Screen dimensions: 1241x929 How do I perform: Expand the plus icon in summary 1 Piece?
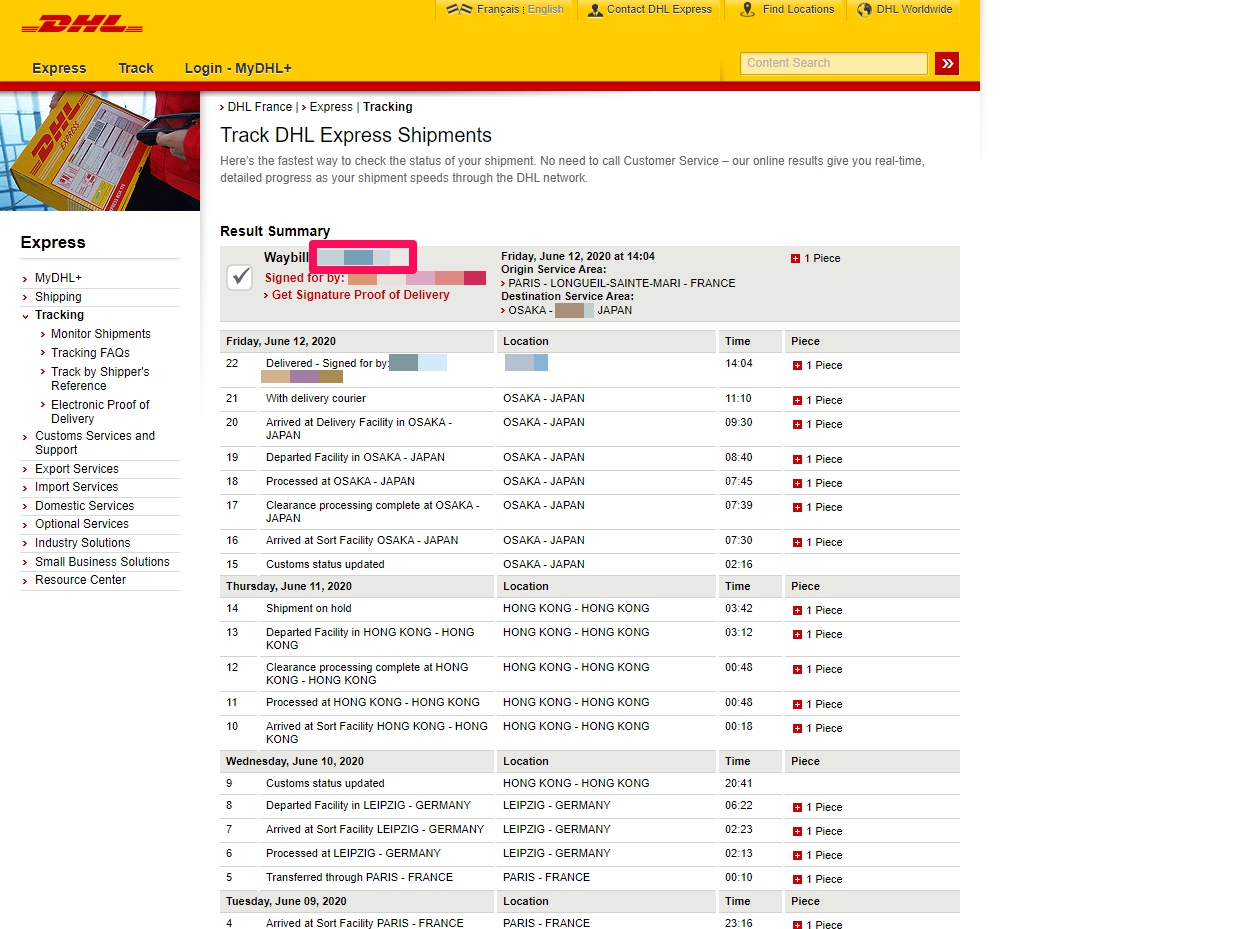(796, 259)
